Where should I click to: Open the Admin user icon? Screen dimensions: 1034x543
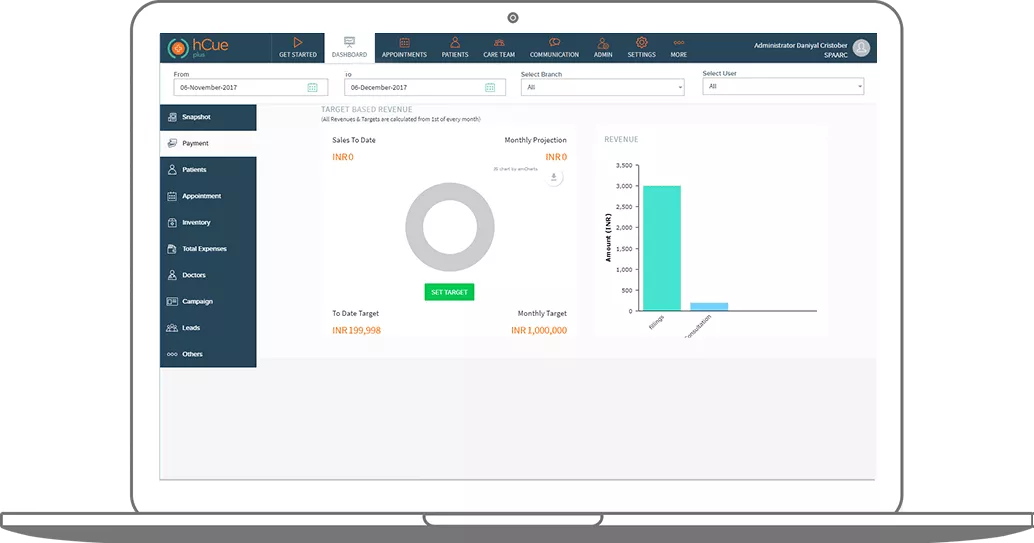(603, 43)
